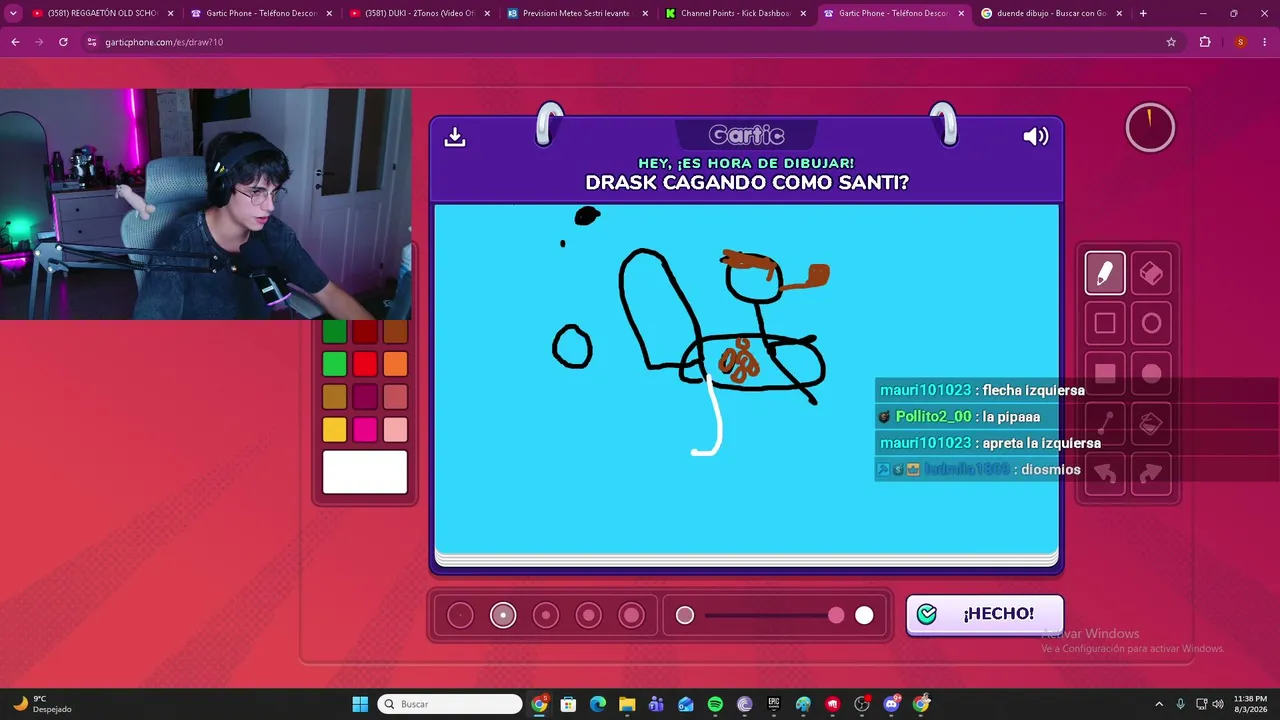Select the straight line tool
Screen dimensions: 1280x720
(x=1105, y=424)
